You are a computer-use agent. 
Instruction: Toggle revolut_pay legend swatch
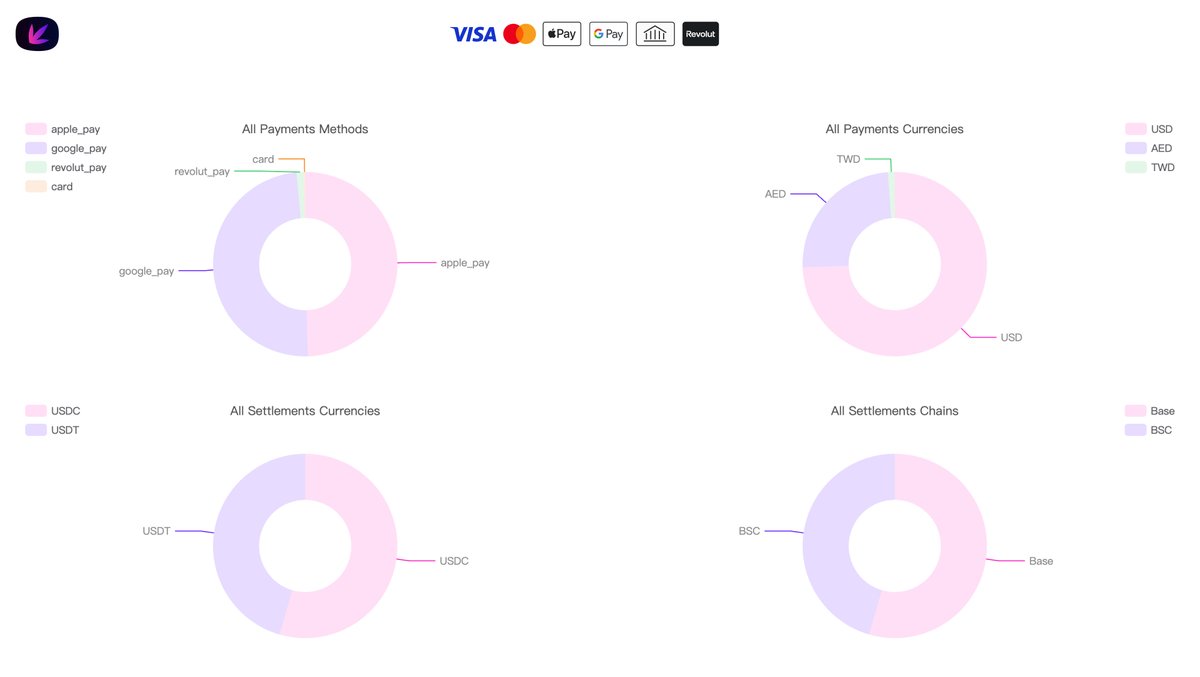36,167
